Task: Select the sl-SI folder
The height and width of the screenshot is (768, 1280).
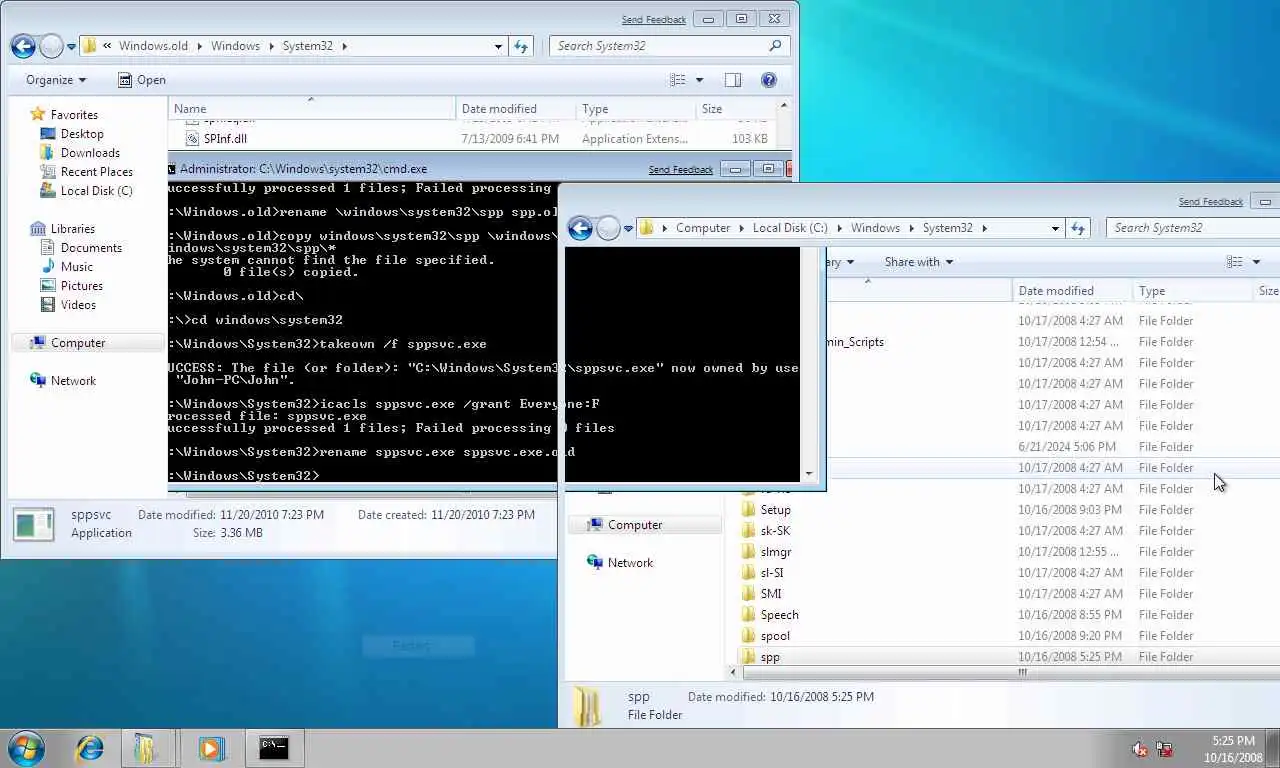Action: tap(772, 573)
